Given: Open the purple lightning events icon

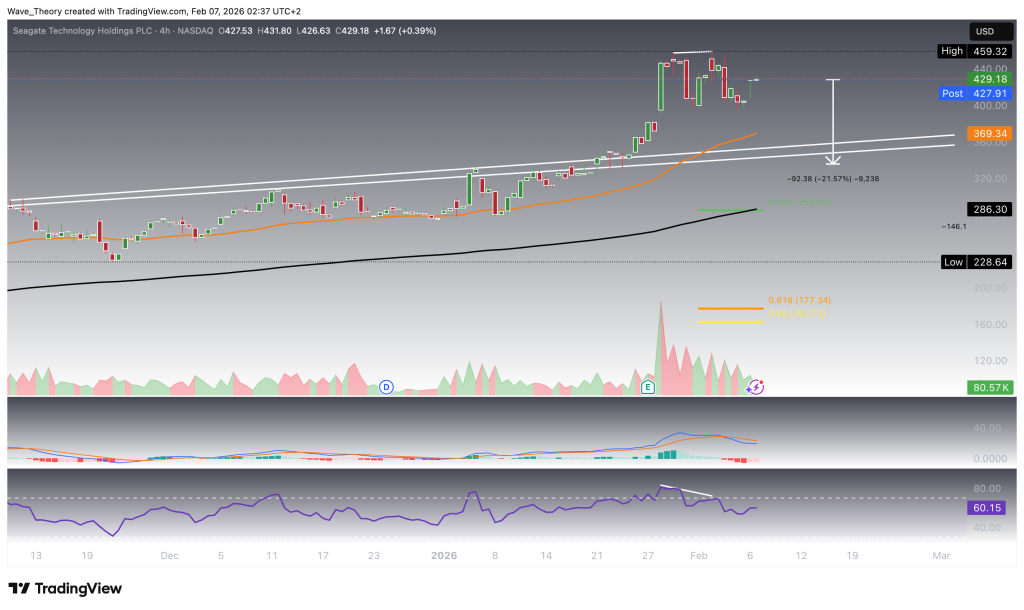Looking at the screenshot, I should coord(756,385).
